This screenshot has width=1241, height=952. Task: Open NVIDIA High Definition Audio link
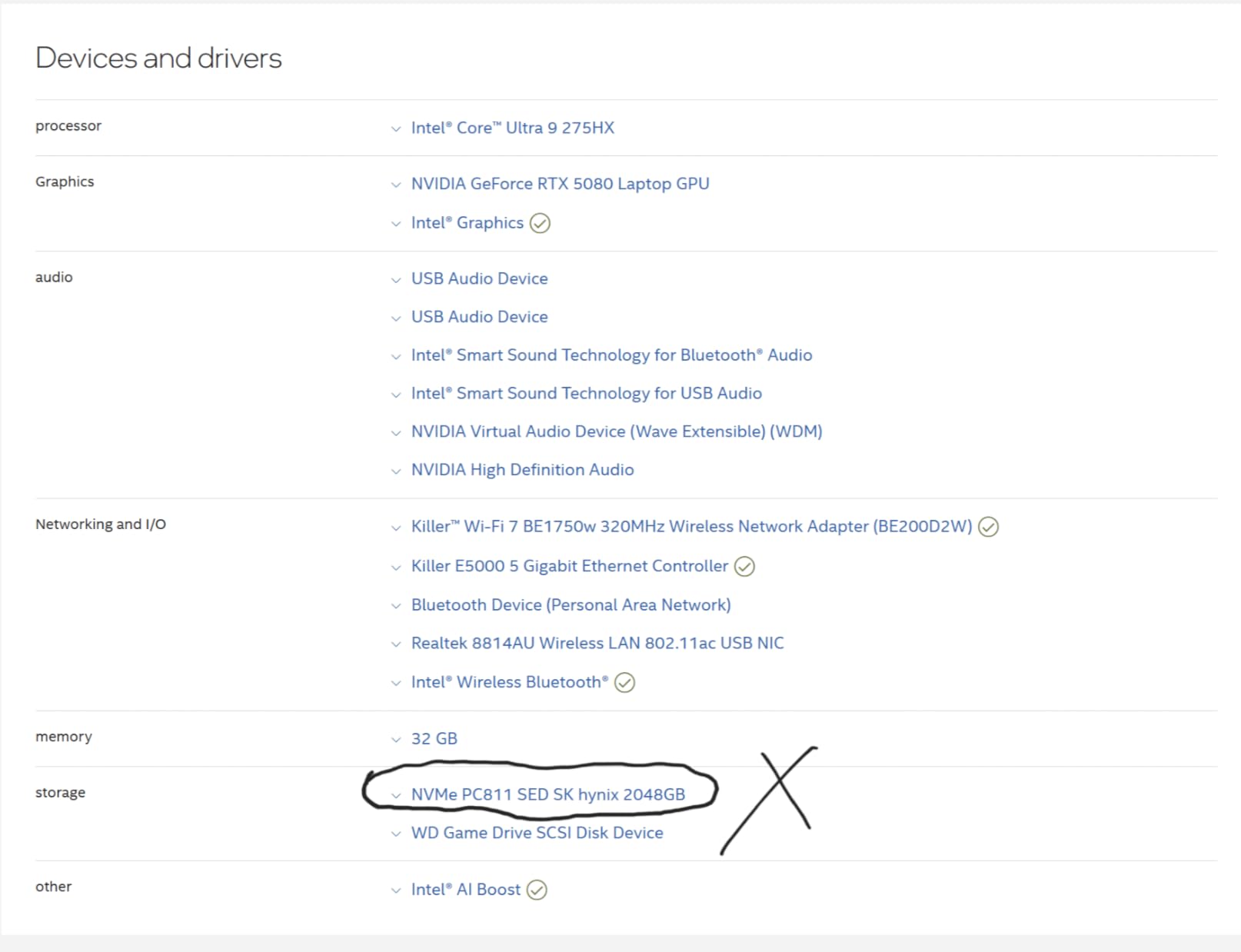[523, 470]
